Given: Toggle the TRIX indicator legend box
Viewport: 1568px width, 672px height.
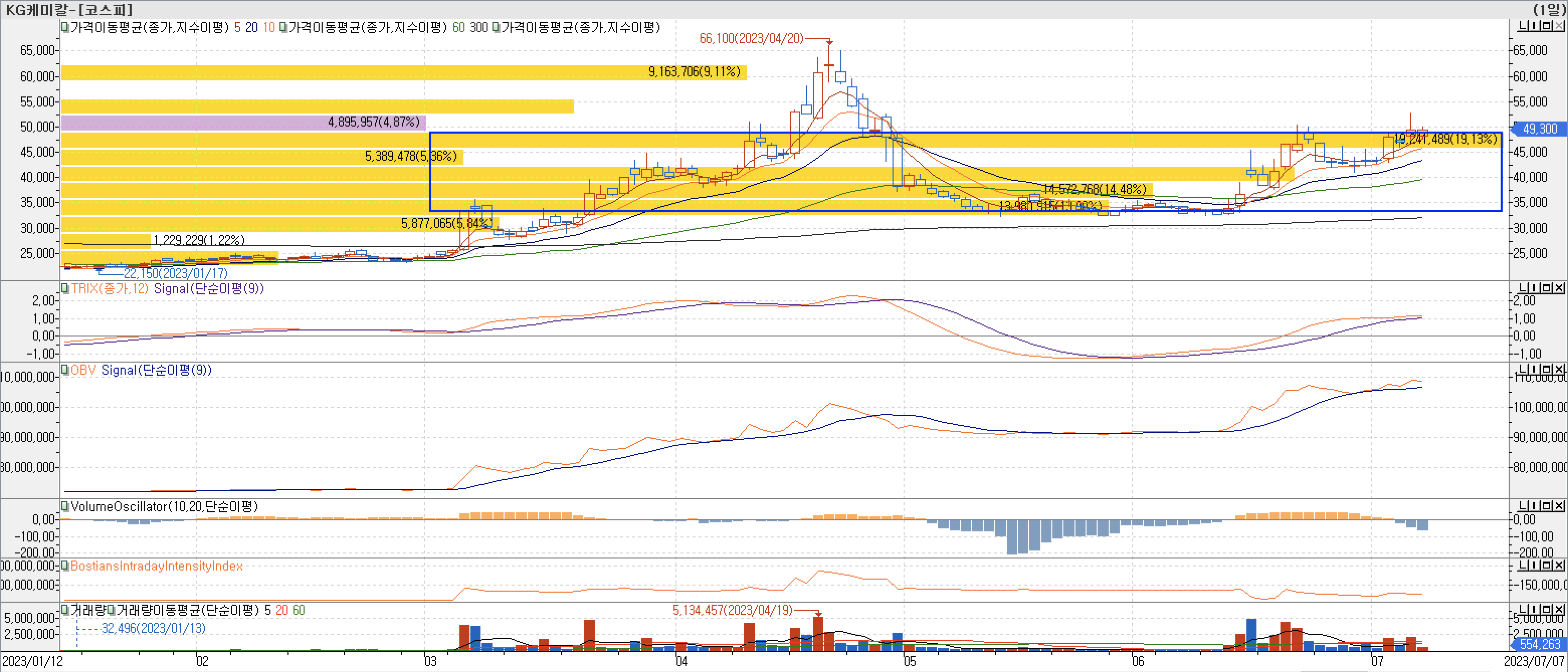Looking at the screenshot, I should [65, 288].
